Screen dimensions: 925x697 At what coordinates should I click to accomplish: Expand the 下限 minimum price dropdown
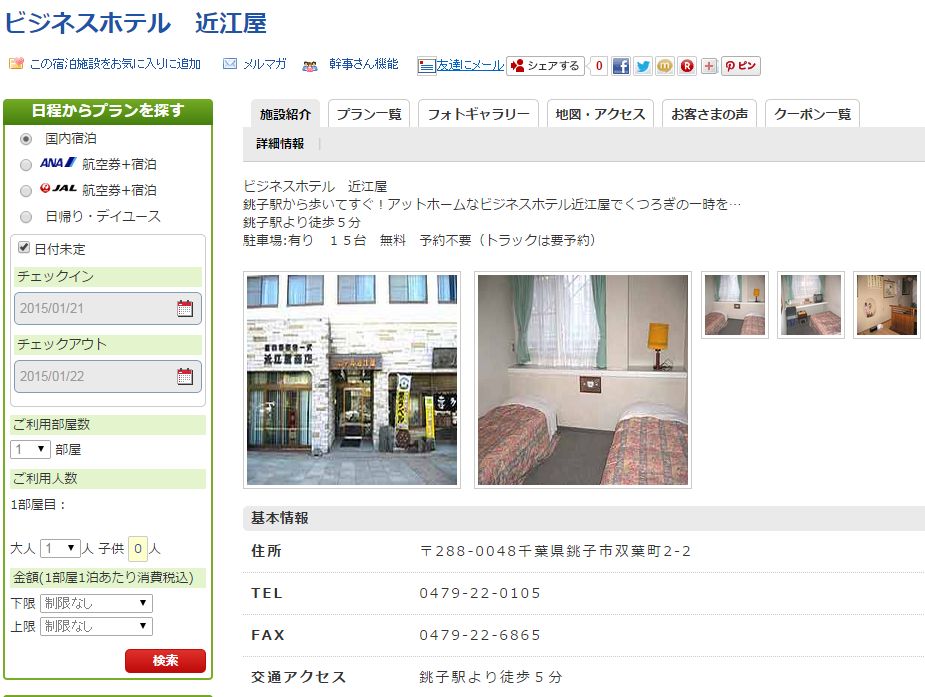tap(96, 603)
